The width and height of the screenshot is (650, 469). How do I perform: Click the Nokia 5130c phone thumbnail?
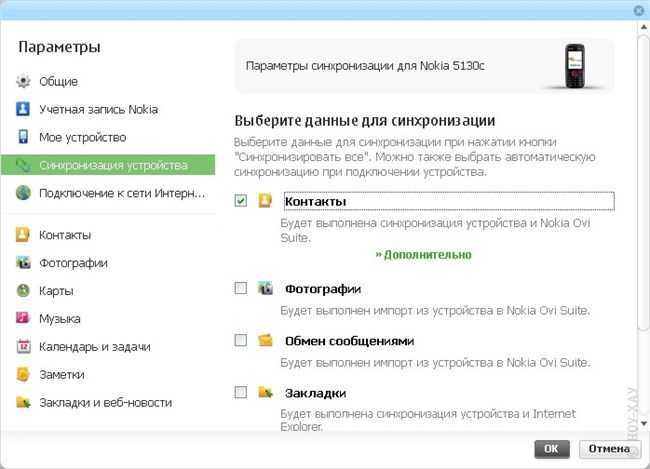point(575,66)
